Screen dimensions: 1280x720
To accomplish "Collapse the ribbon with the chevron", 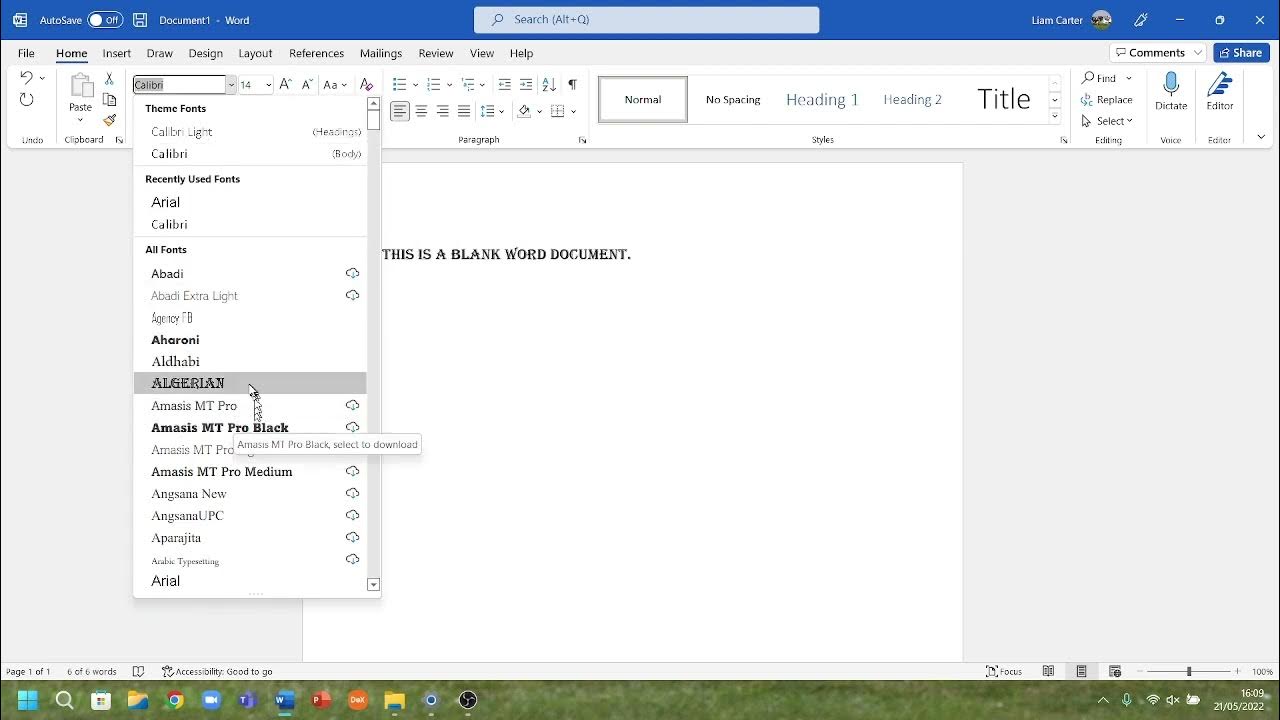I will click(x=1261, y=137).
